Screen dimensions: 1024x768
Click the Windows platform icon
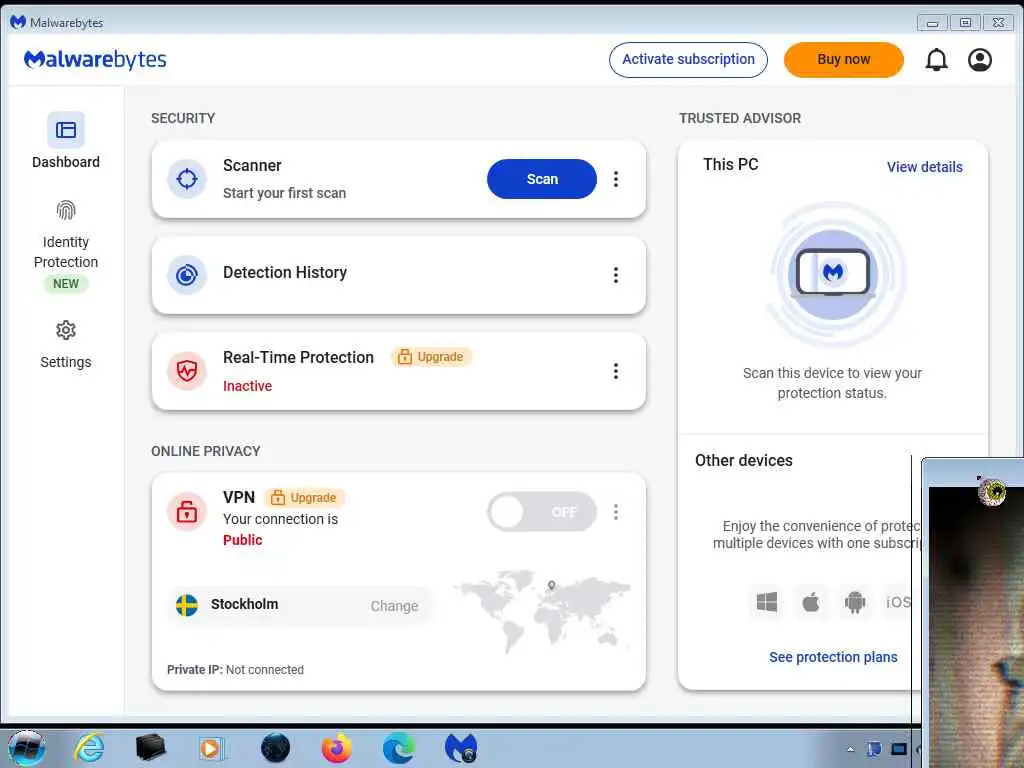point(767,602)
